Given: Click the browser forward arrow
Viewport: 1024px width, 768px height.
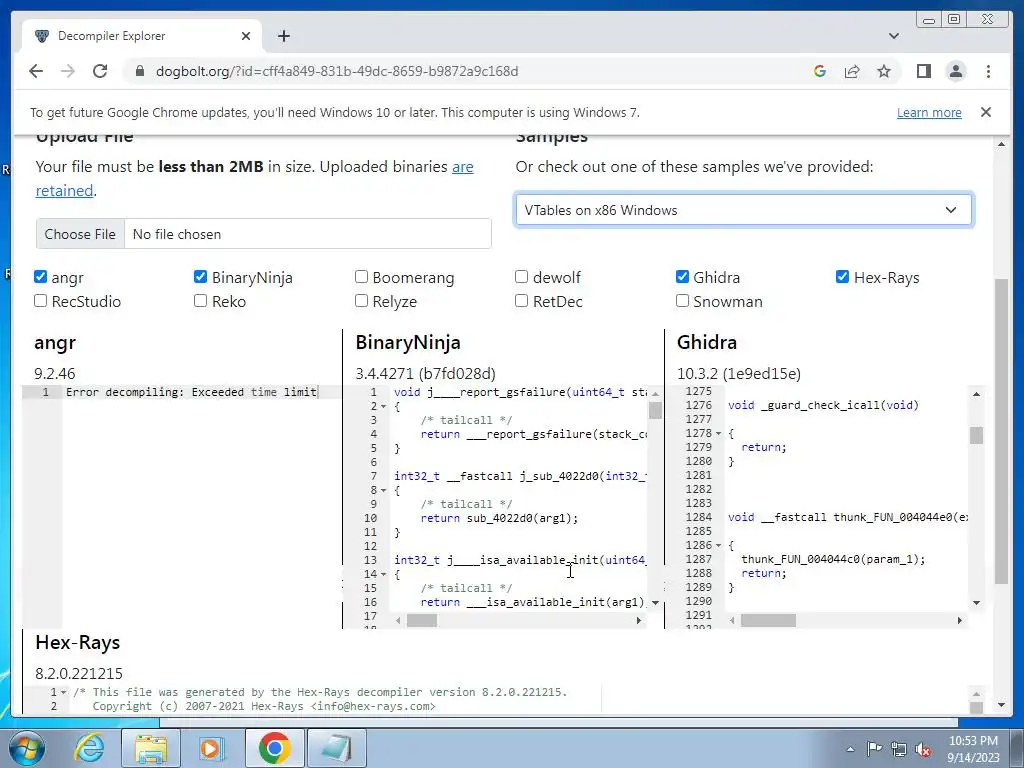Looking at the screenshot, I should 68,71.
